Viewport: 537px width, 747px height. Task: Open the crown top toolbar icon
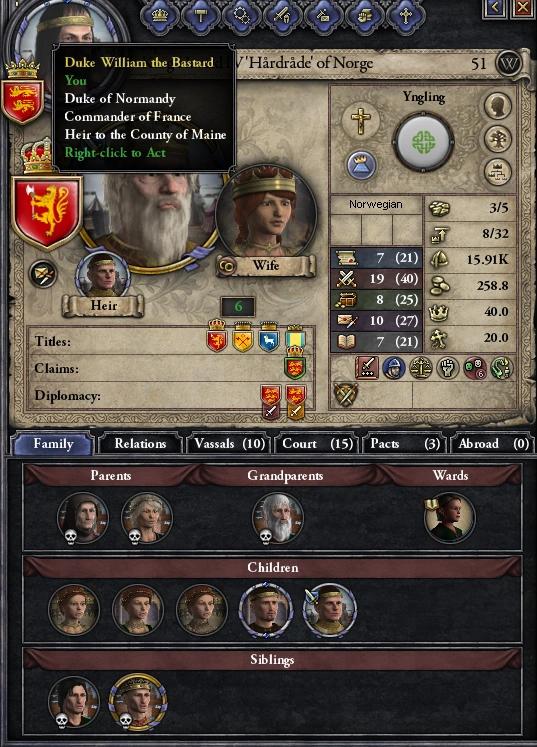pos(160,16)
